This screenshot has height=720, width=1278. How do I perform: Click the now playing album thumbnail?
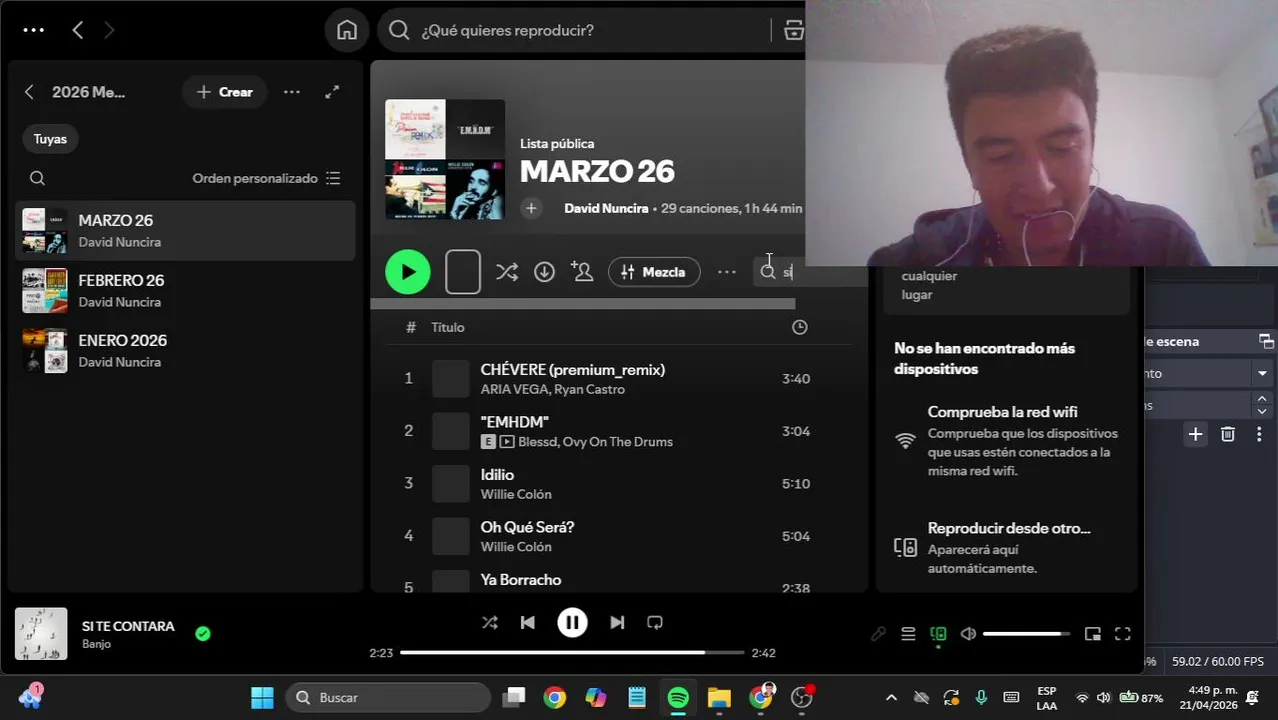(x=41, y=634)
